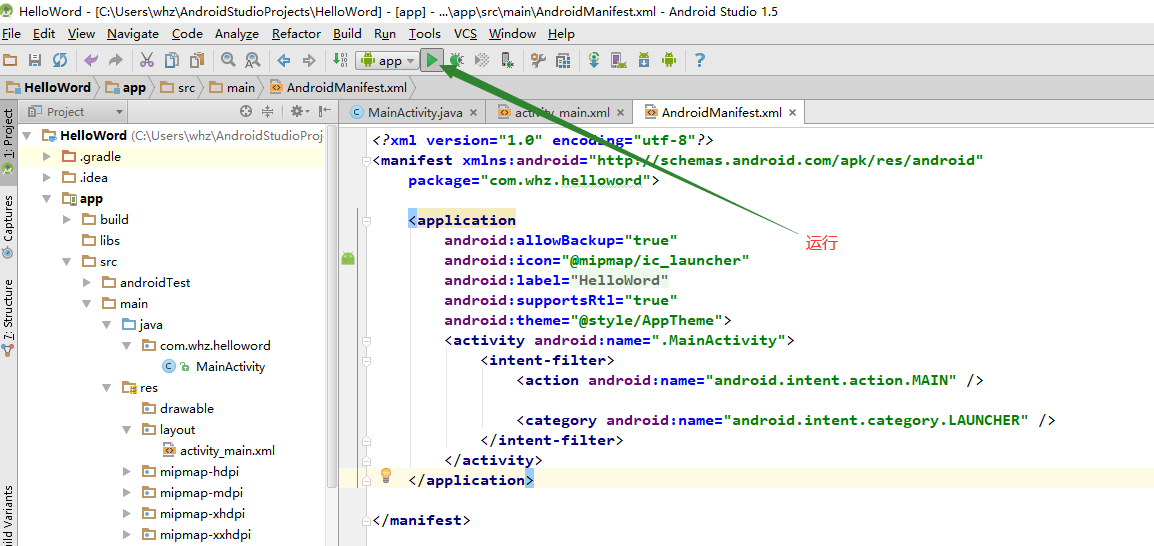1154x546 pixels.
Task: Navigate Back with the left arrow icon
Action: 284,60
